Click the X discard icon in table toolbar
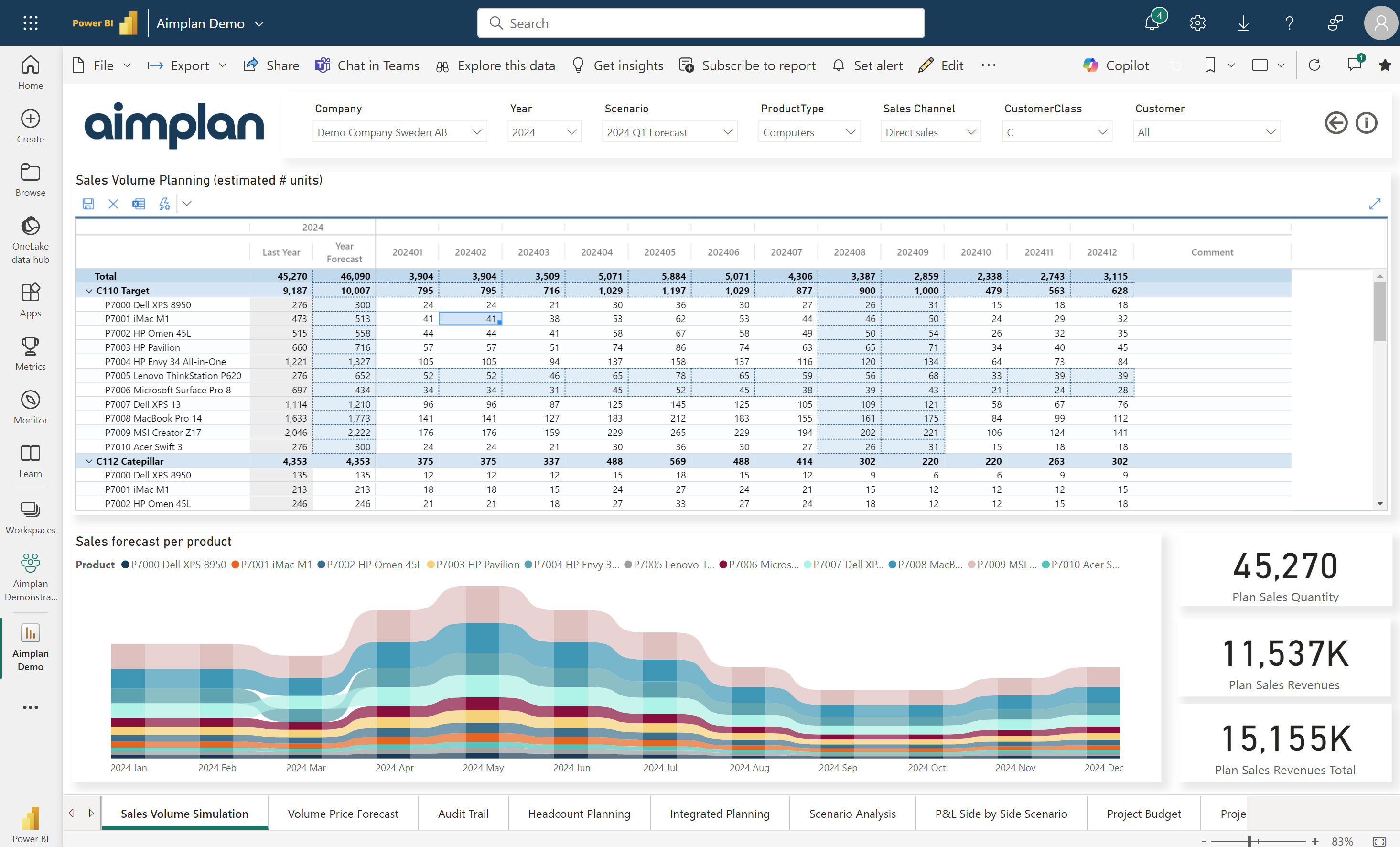 (x=113, y=204)
